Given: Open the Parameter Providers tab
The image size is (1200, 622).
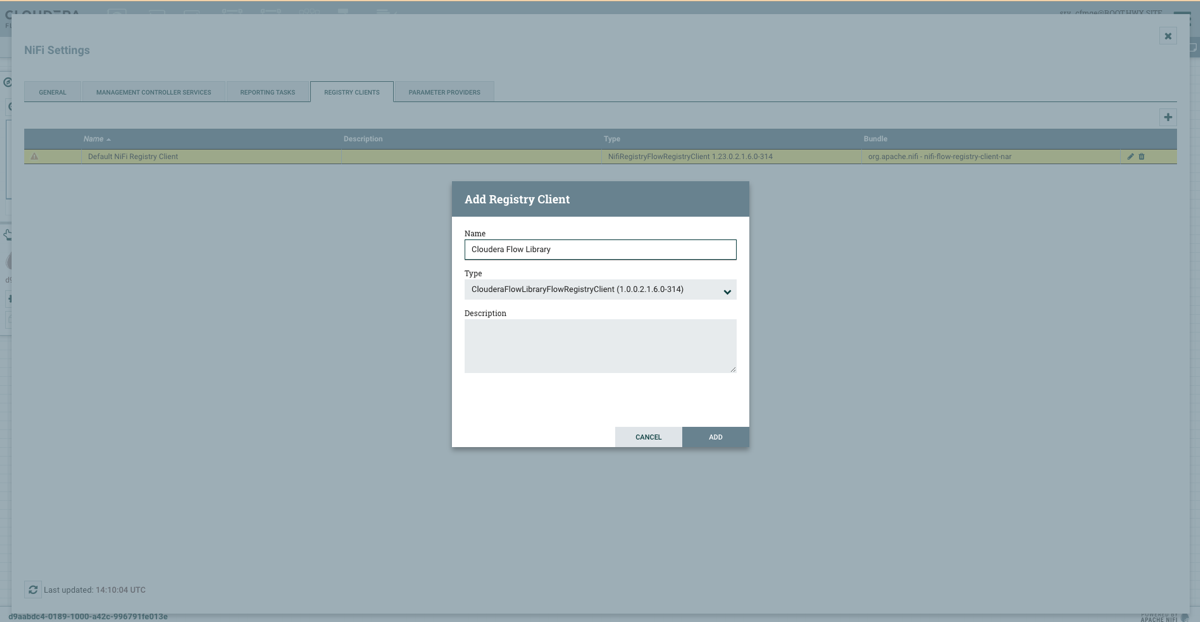Looking at the screenshot, I should click(x=444, y=92).
